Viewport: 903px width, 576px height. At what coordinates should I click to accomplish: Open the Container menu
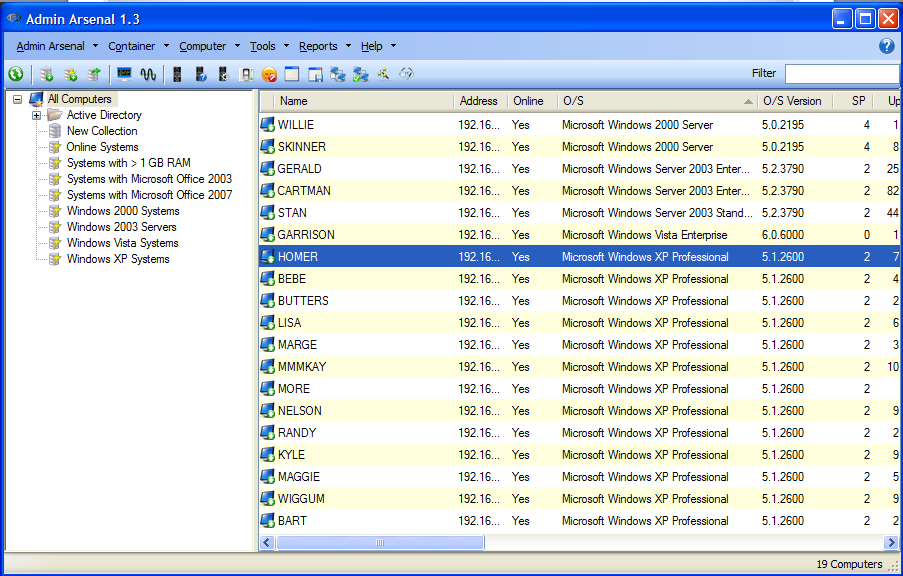point(131,46)
